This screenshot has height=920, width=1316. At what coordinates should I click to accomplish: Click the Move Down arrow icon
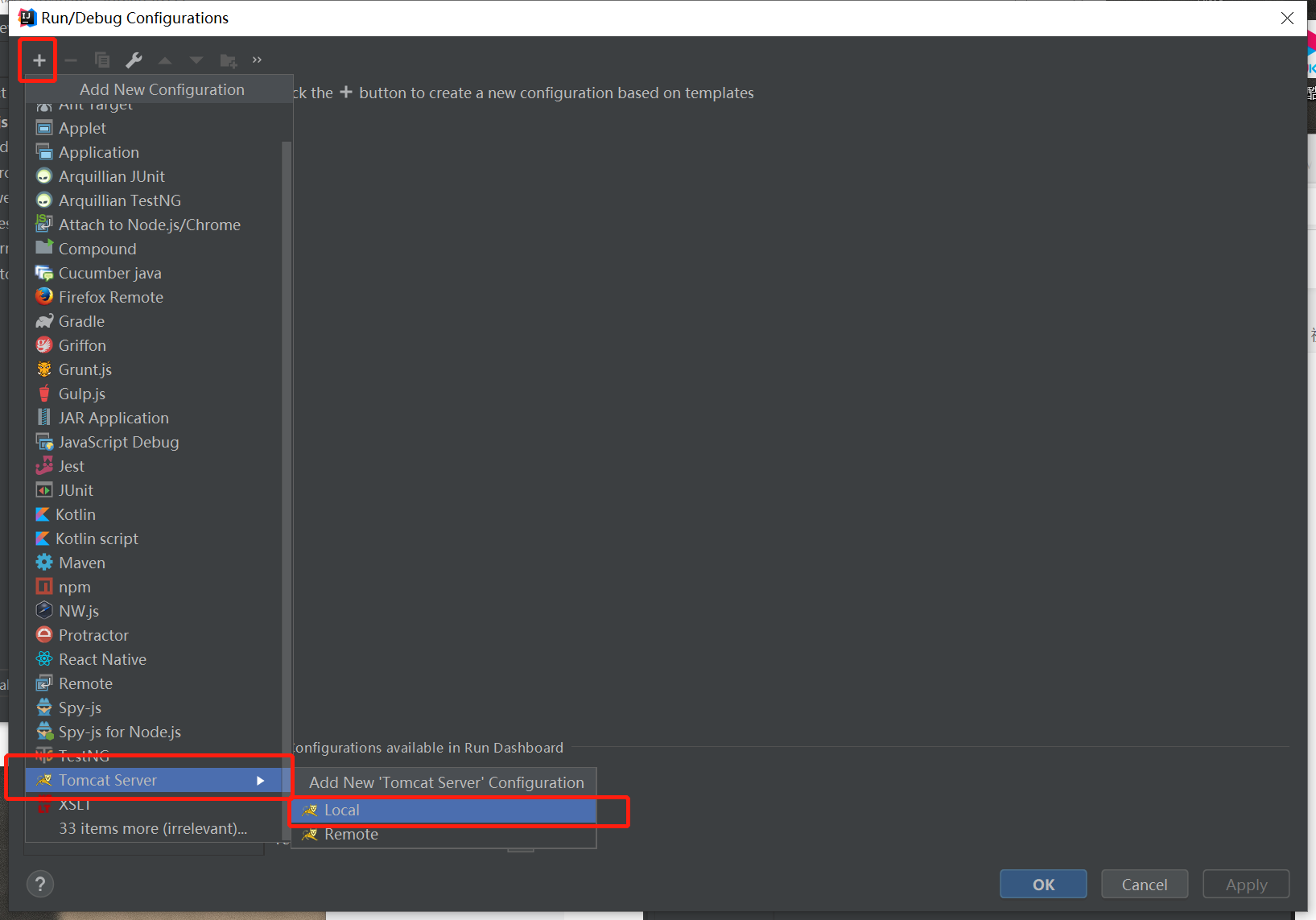pos(196,60)
